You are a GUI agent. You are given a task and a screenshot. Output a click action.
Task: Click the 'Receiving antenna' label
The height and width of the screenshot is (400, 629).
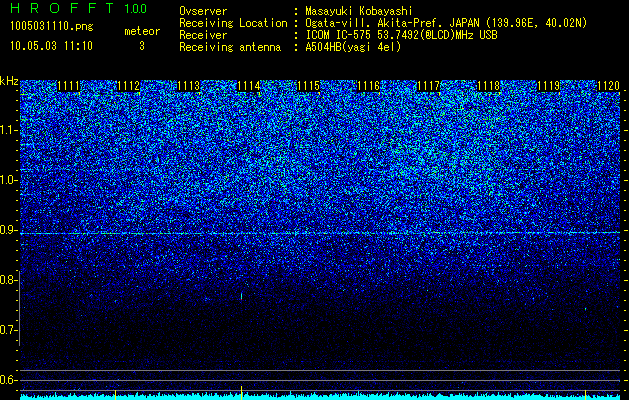click(230, 47)
